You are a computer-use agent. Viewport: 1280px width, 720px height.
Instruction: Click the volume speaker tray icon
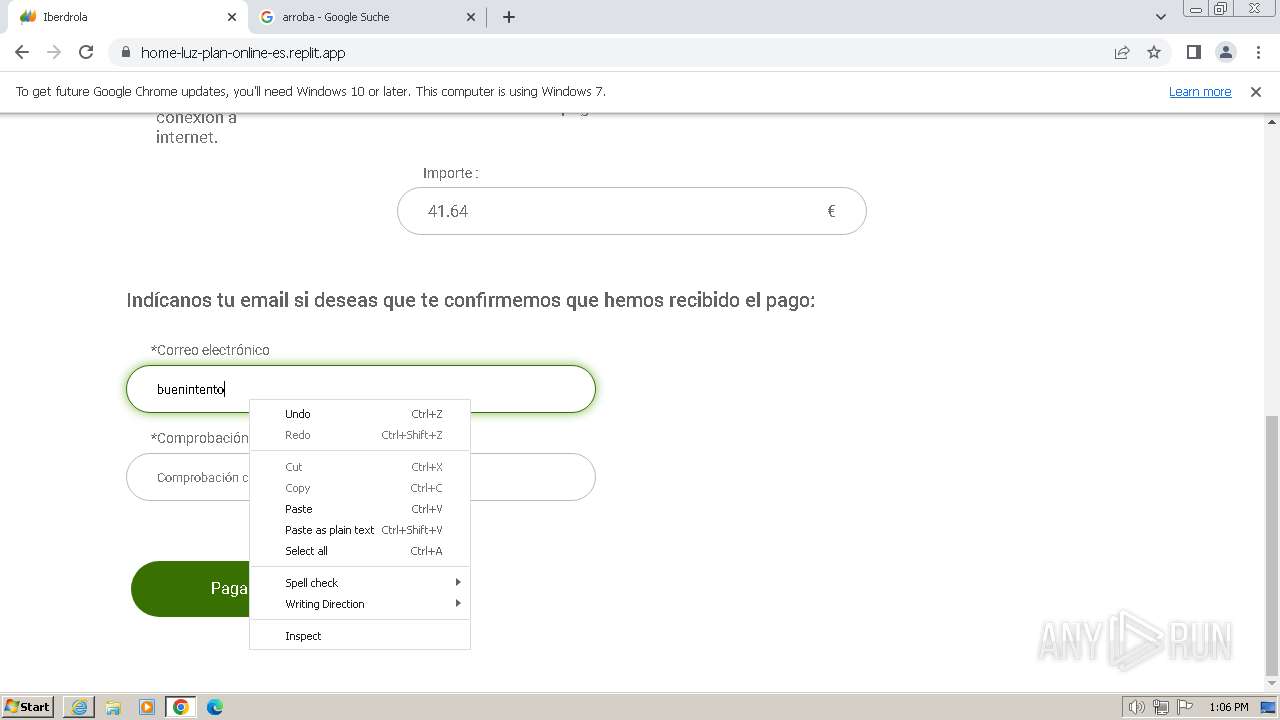[x=1136, y=707]
